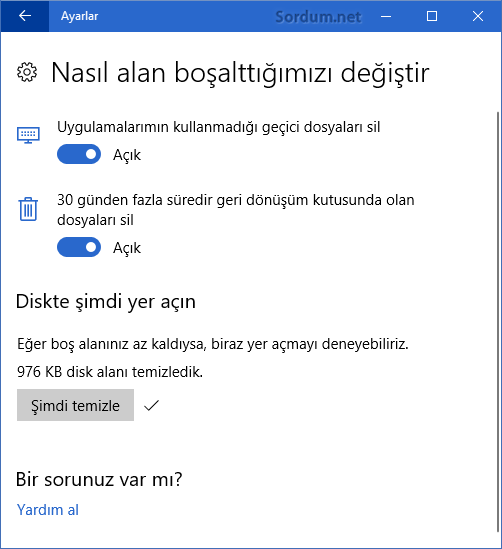Click the Ayarlar title text
The width and height of the screenshot is (502, 549).
click(79, 16)
